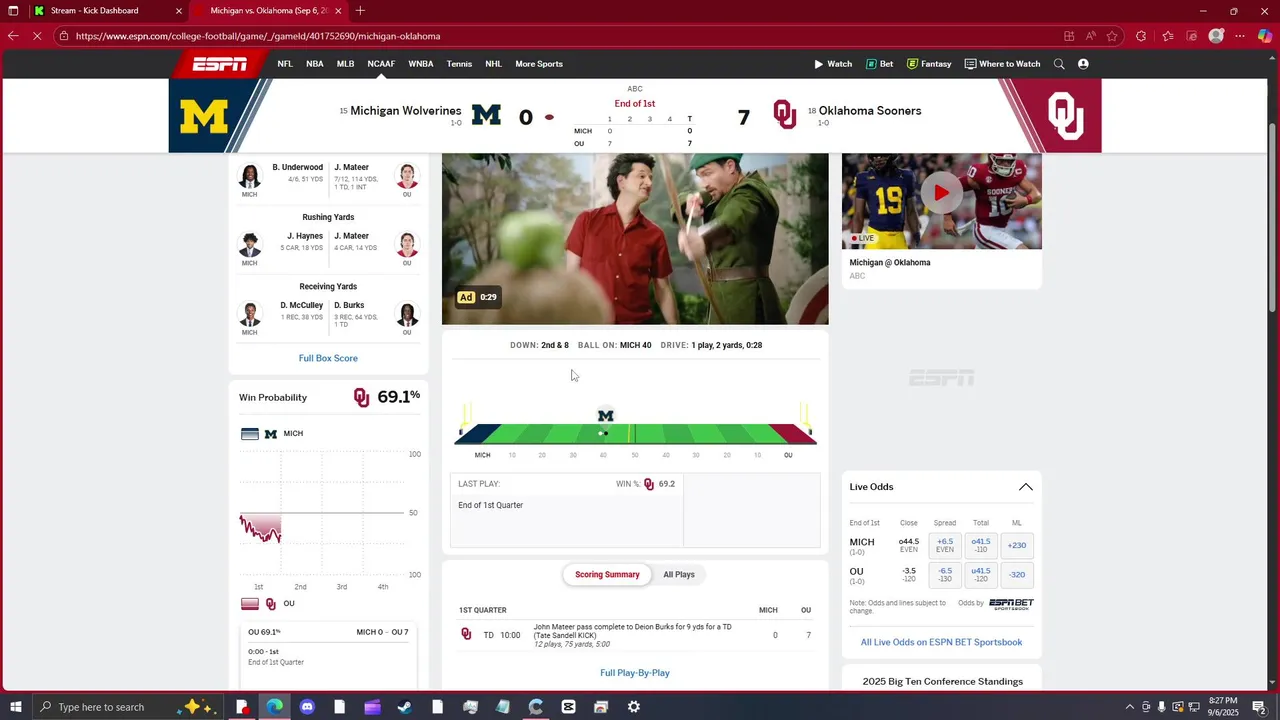
Task: Open the NFL menu item
Action: click(285, 64)
